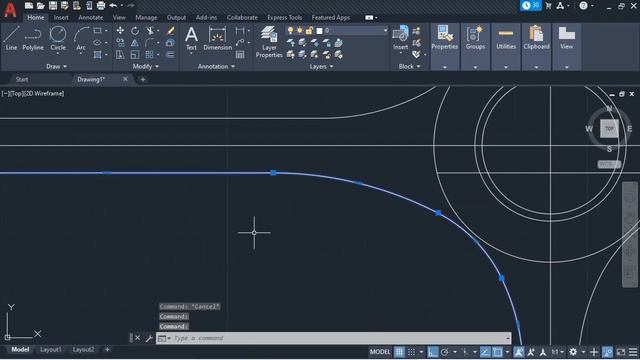Image resolution: width=640 pixels, height=360 pixels.
Task: Choose the Rectangle draw tool
Action: tap(97, 31)
